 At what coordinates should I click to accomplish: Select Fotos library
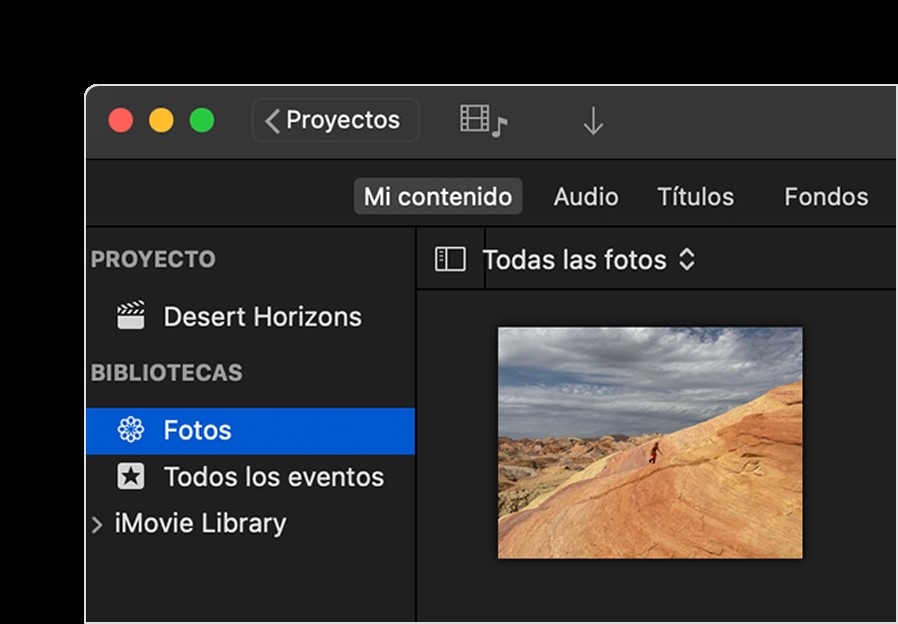click(250, 431)
